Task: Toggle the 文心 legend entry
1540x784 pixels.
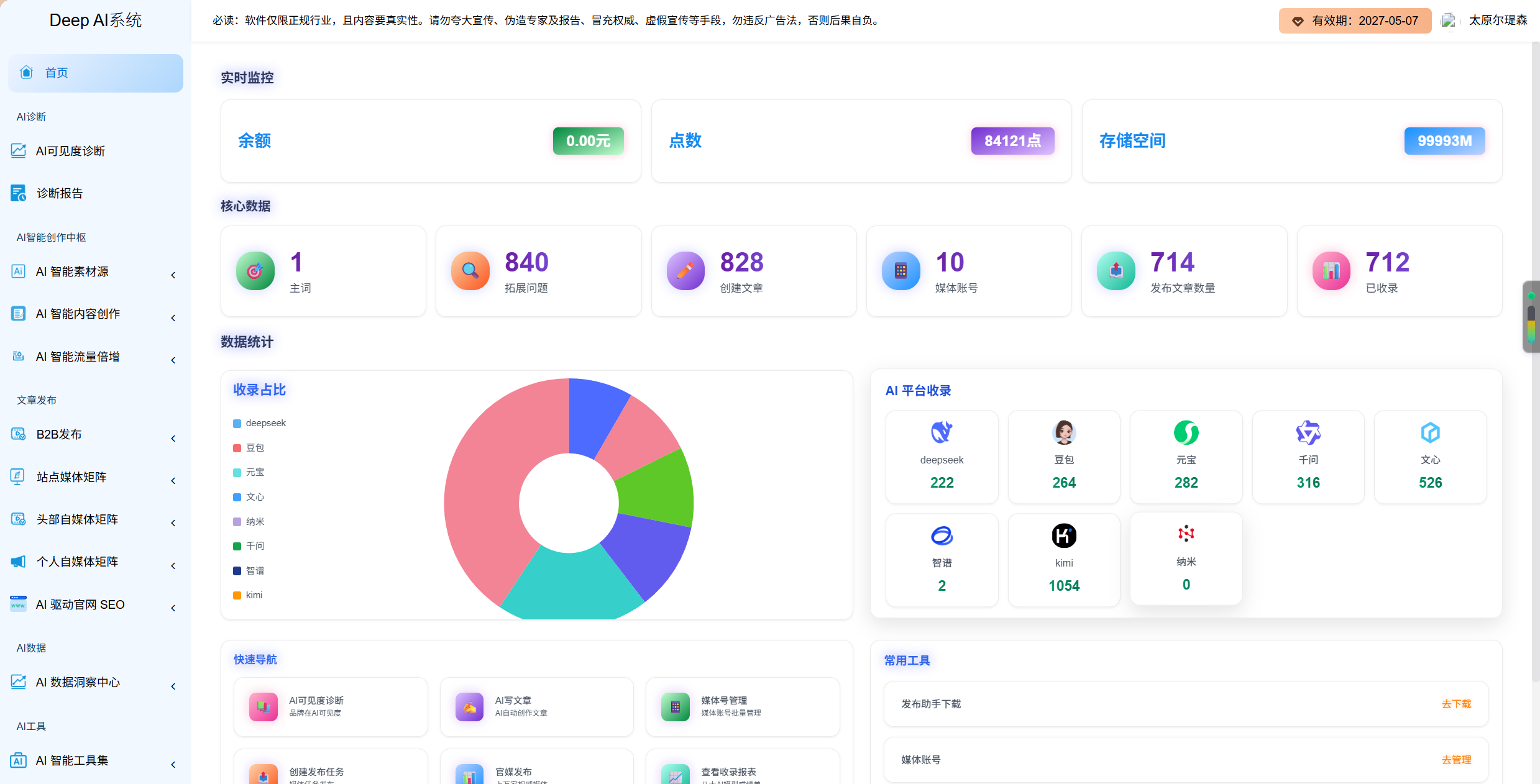Action: (x=249, y=497)
